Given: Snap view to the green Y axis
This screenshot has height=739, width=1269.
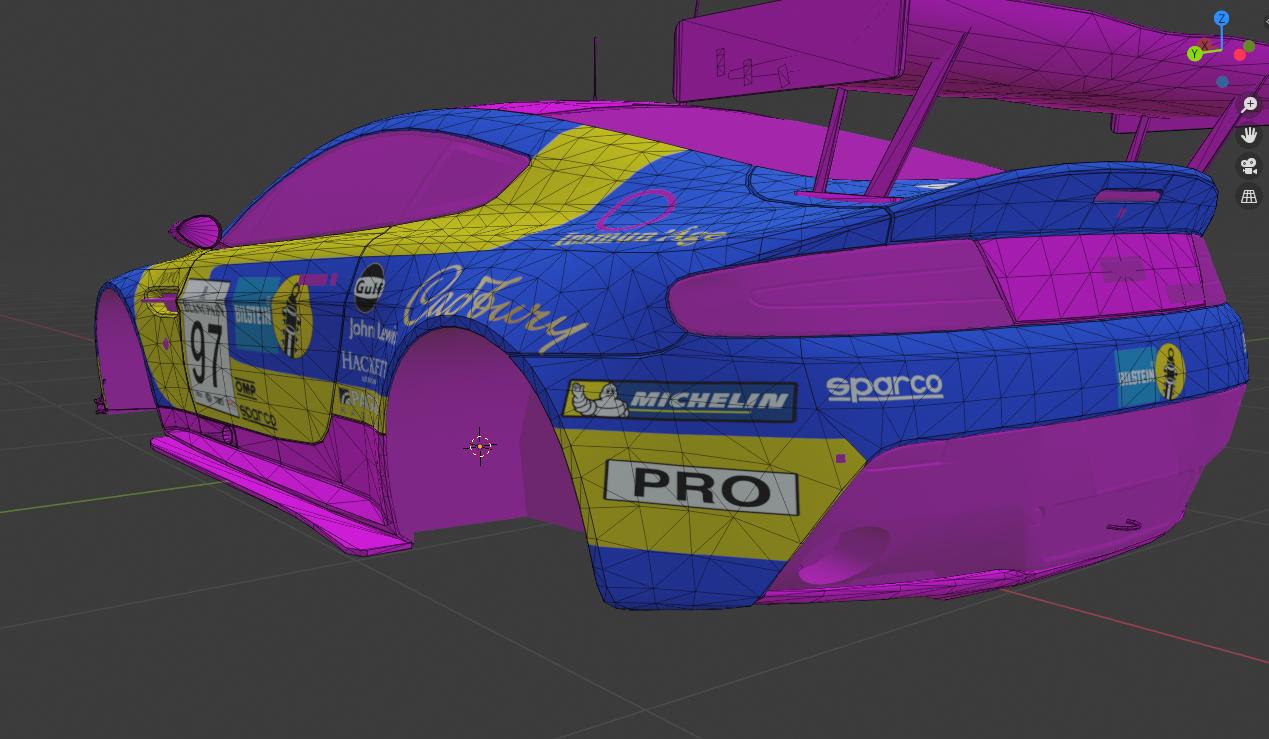Looking at the screenshot, I should pos(1194,53).
